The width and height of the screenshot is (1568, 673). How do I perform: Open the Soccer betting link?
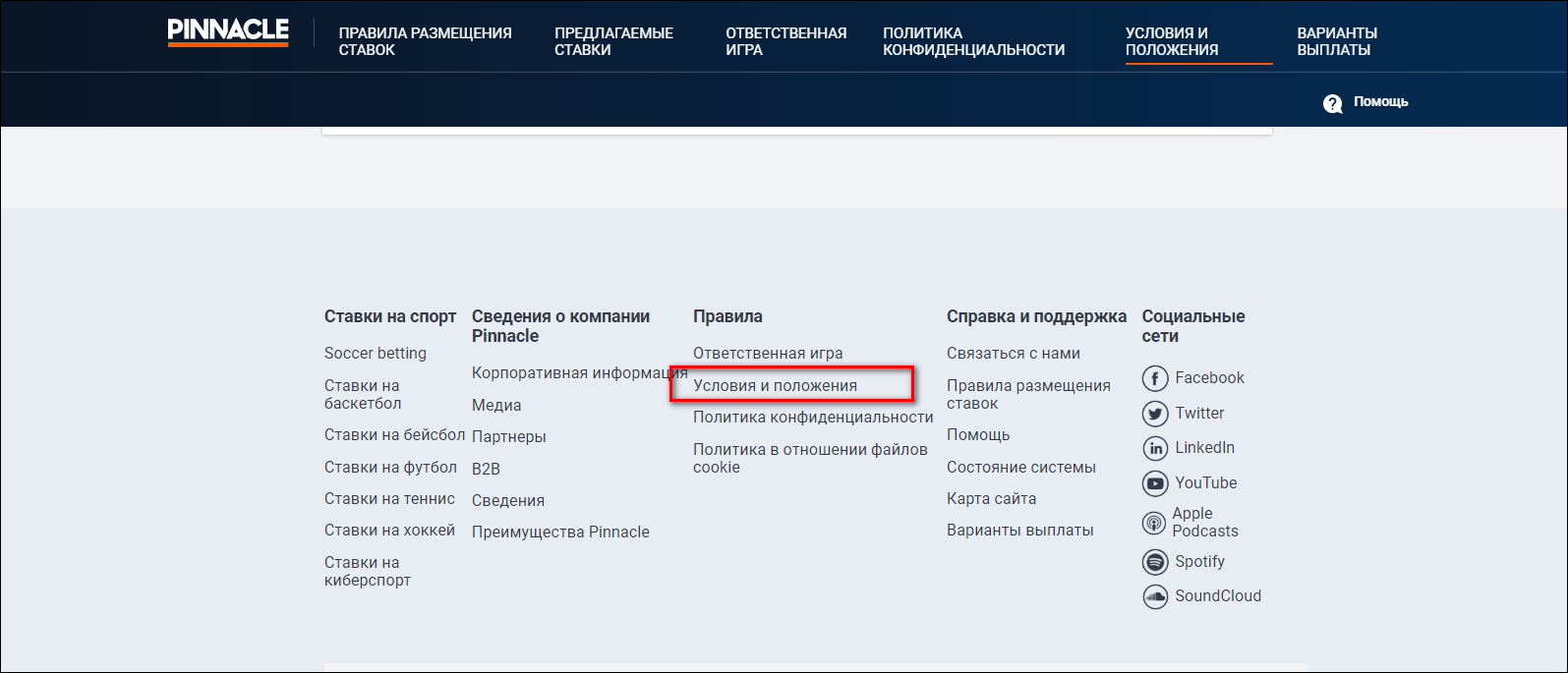tap(376, 354)
